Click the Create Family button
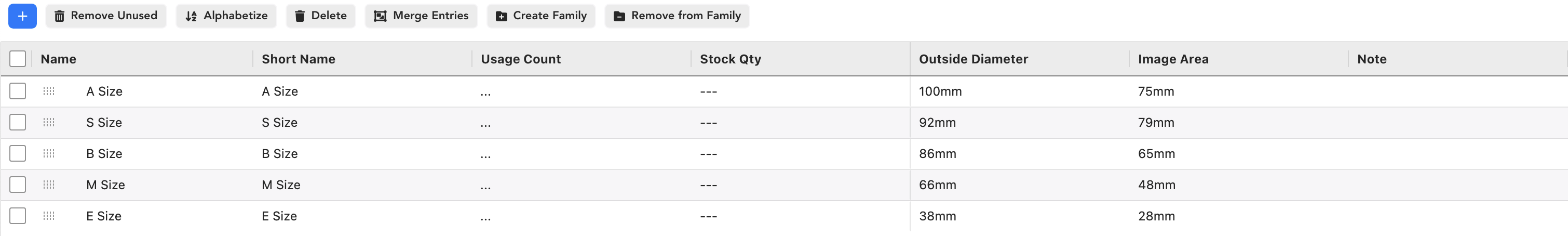 (x=541, y=16)
